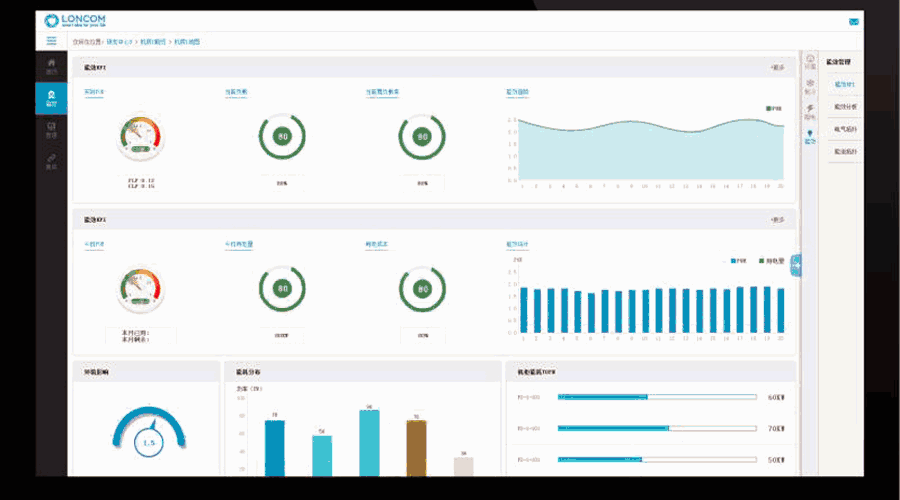900x500 pixels.
Task: Click the LONCOM logo
Action: pyautogui.click(x=75, y=21)
